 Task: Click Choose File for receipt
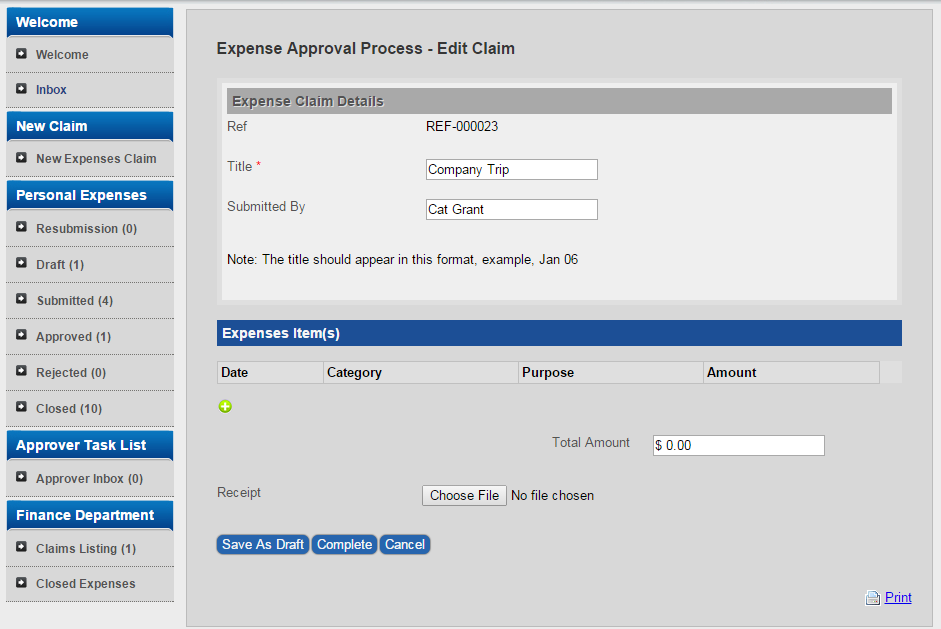pyautogui.click(x=464, y=495)
